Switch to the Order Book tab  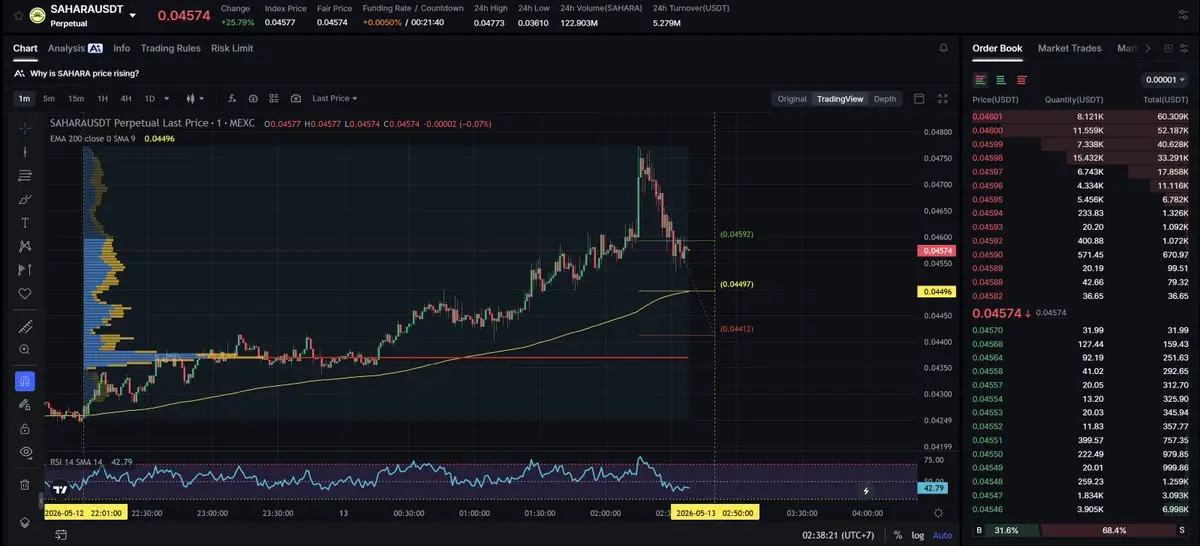(x=997, y=48)
